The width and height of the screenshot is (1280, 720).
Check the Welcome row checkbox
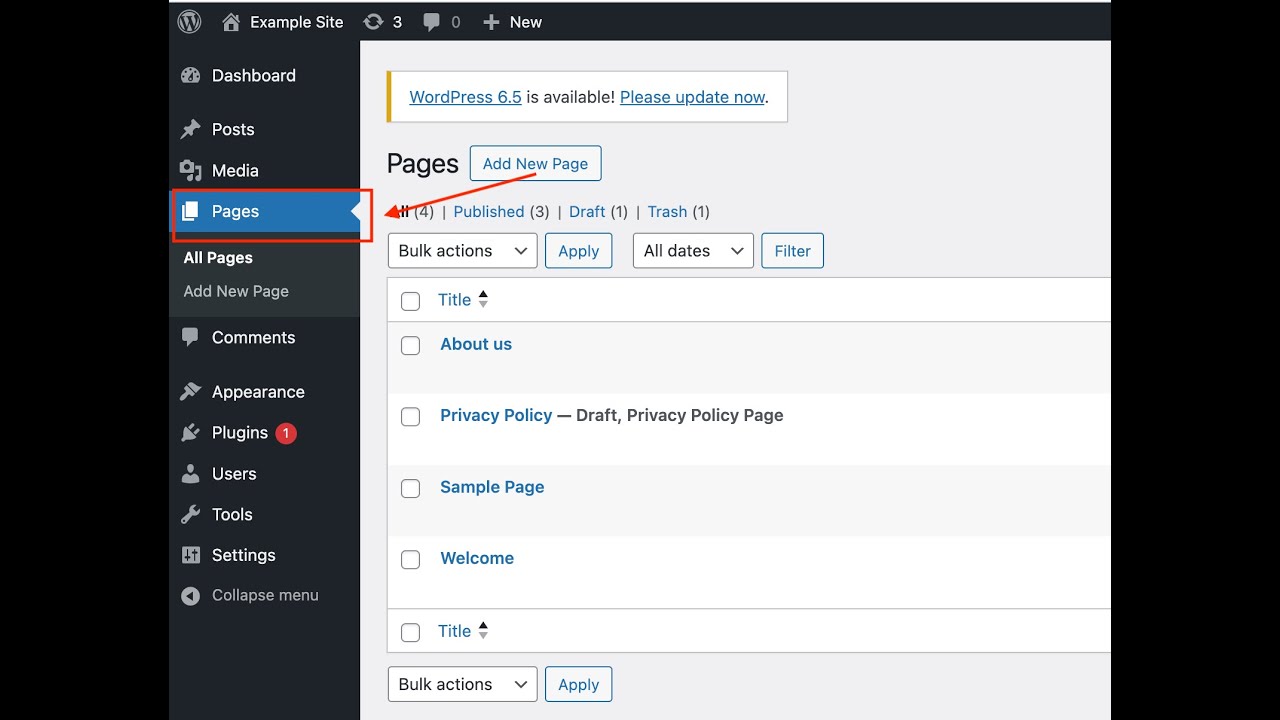410,560
